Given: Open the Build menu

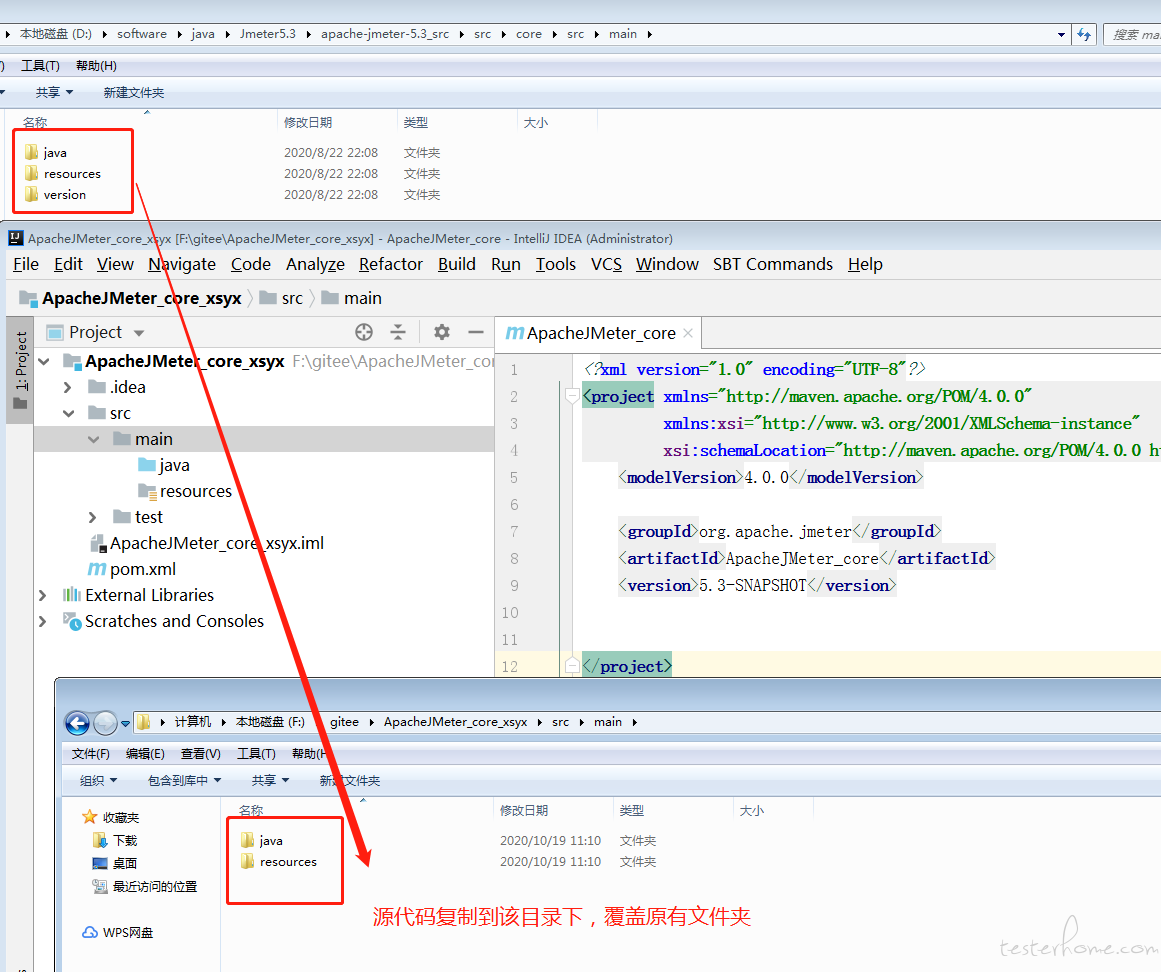Looking at the screenshot, I should tap(457, 264).
